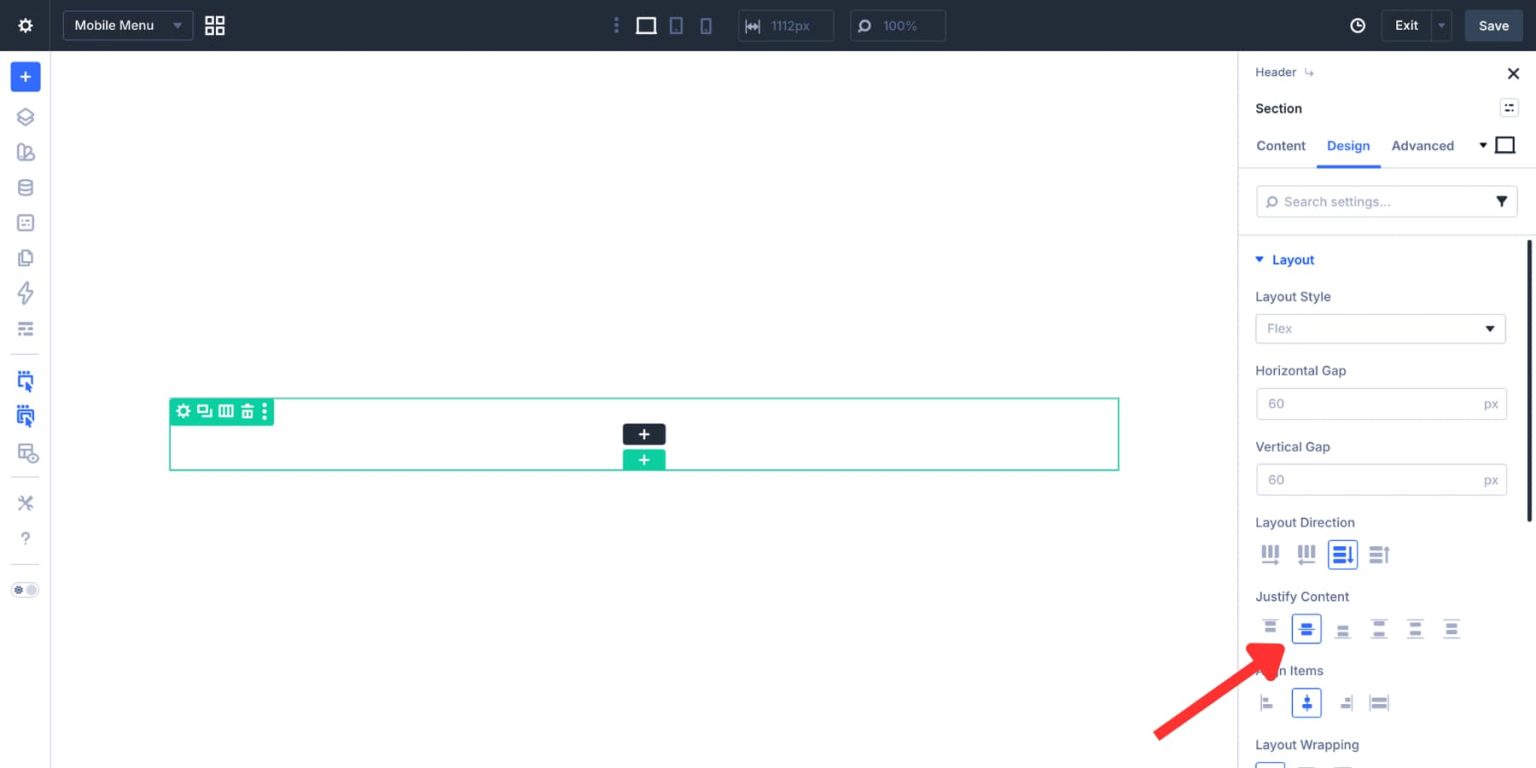Open the Layout Style Flex dropdown
The height and width of the screenshot is (768, 1536).
click(x=1380, y=329)
